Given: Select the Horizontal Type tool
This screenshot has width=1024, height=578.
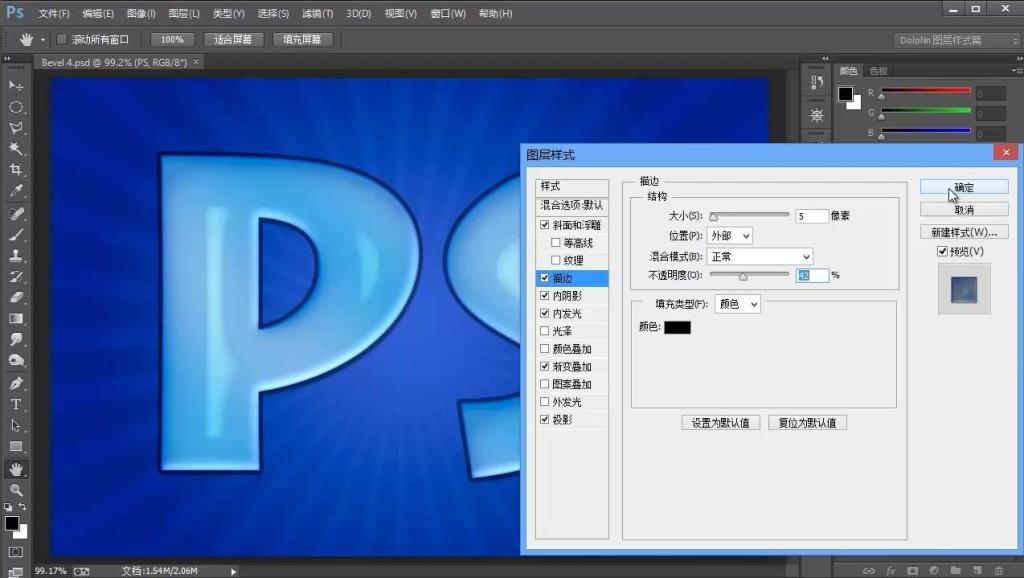Looking at the screenshot, I should 16,404.
